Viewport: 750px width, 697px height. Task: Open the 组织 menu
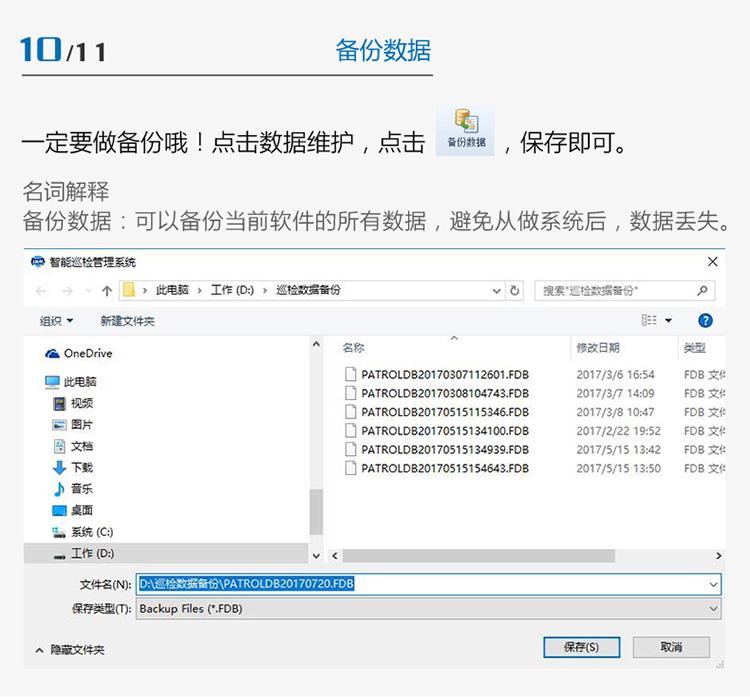pyautogui.click(x=56, y=321)
